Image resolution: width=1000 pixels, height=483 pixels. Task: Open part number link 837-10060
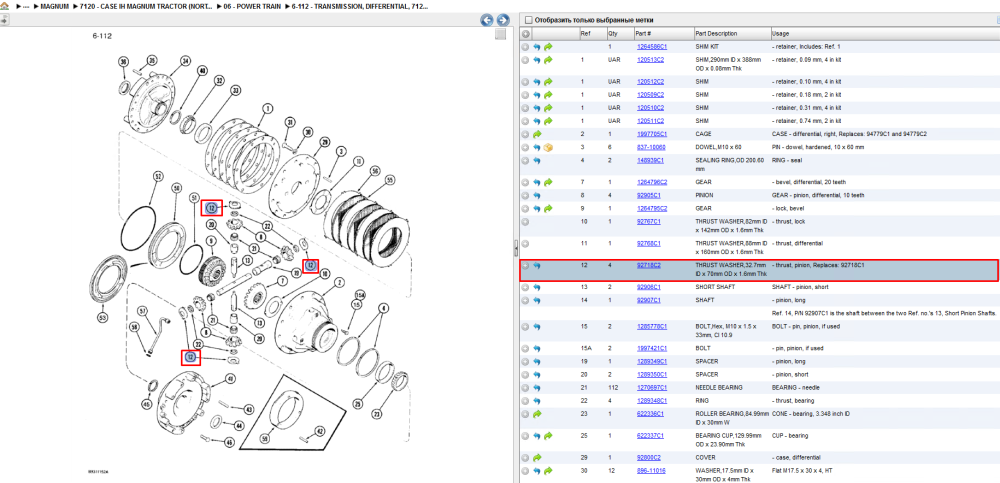click(x=651, y=147)
